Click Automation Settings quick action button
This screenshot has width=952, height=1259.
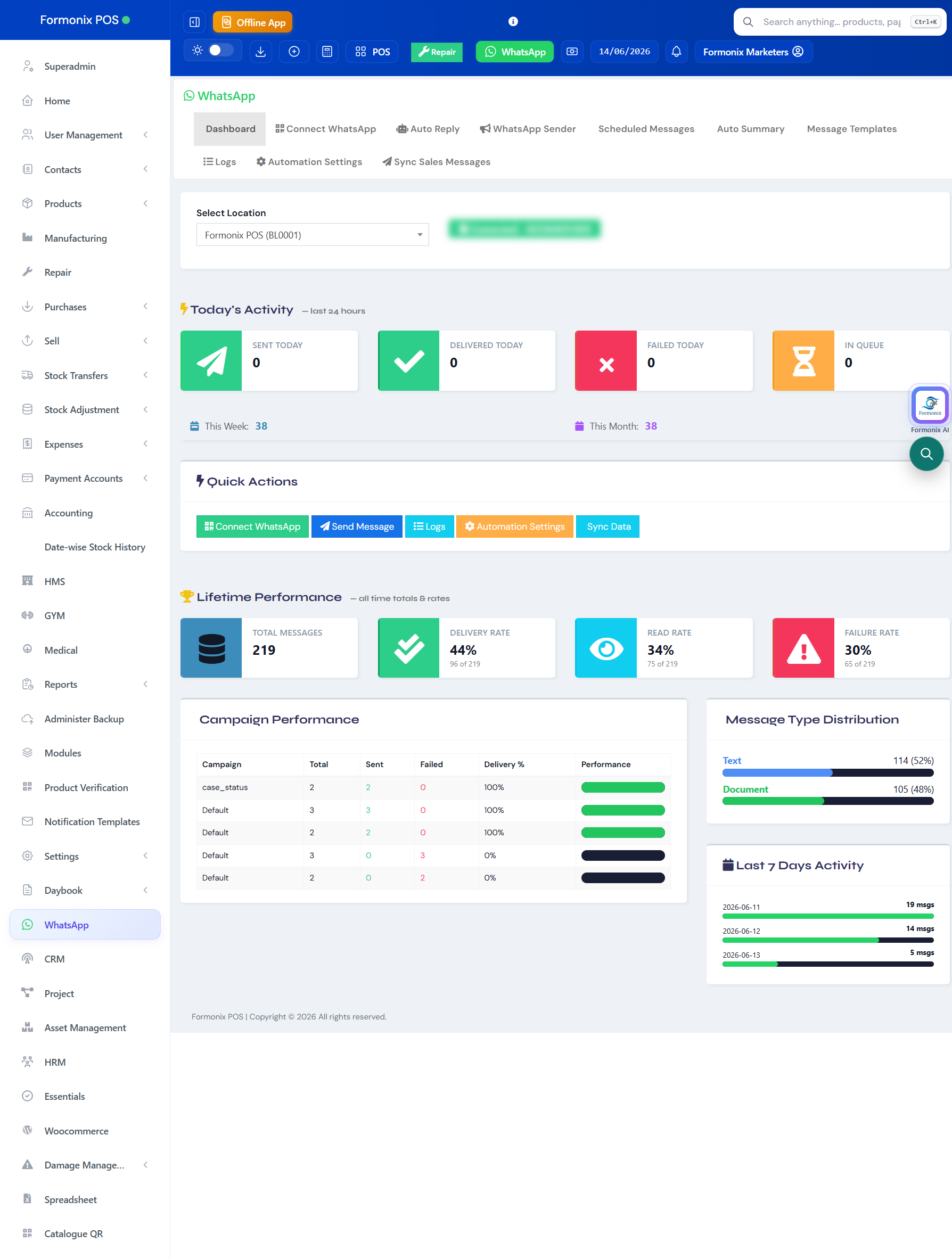[x=515, y=526]
